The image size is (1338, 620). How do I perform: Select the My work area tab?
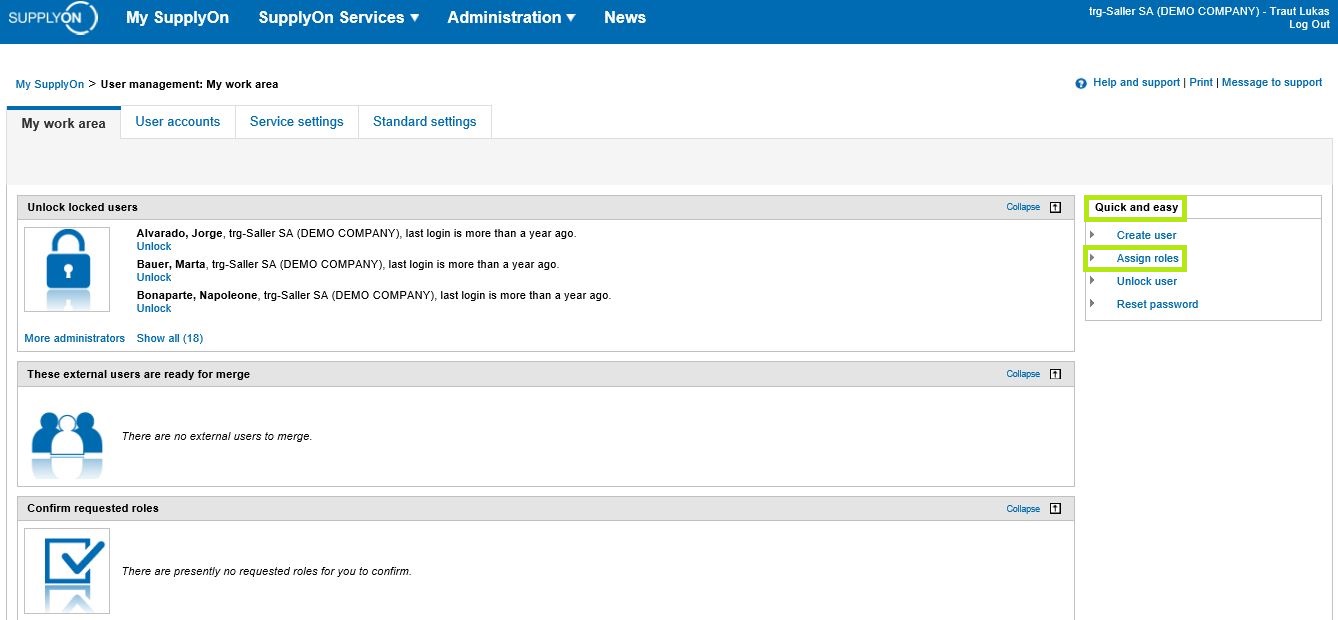pyautogui.click(x=63, y=123)
